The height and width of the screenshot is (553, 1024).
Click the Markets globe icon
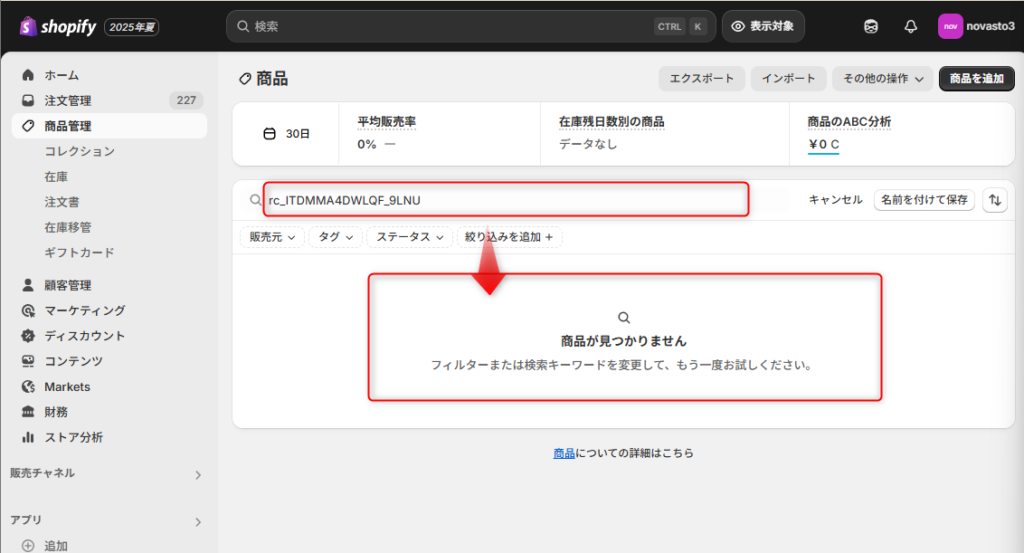tap(28, 387)
